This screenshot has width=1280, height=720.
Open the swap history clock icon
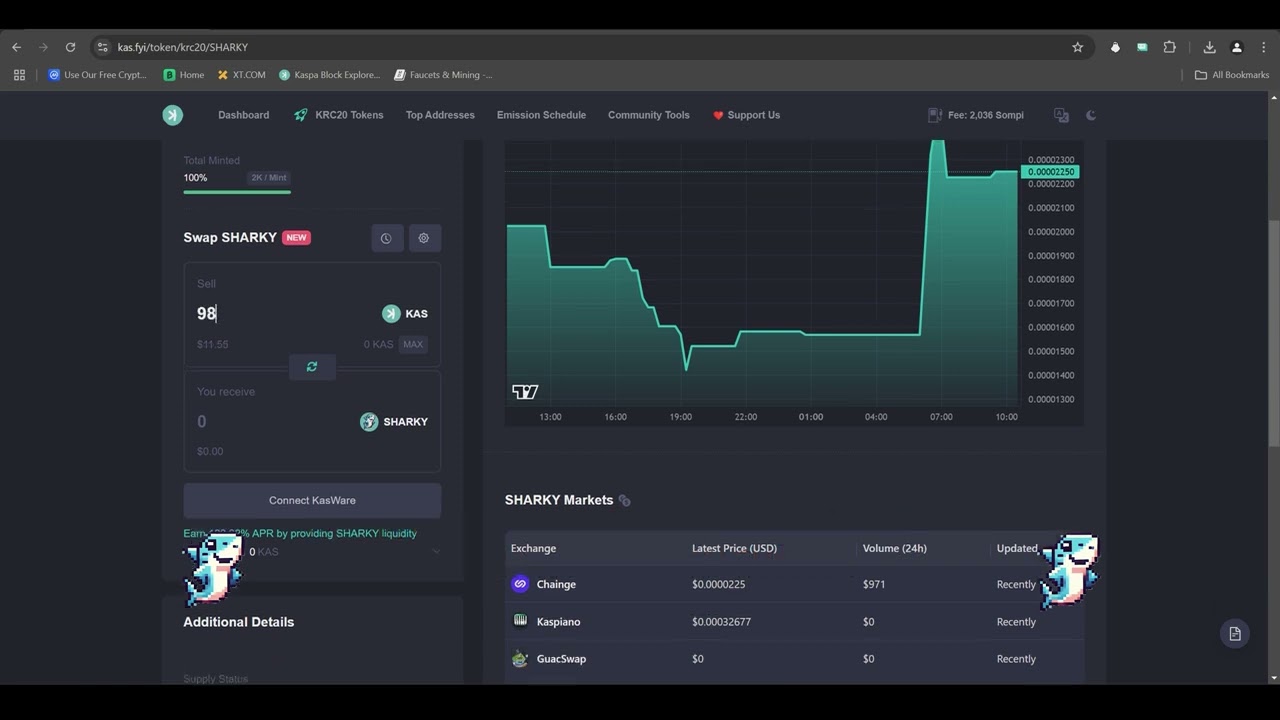386,238
